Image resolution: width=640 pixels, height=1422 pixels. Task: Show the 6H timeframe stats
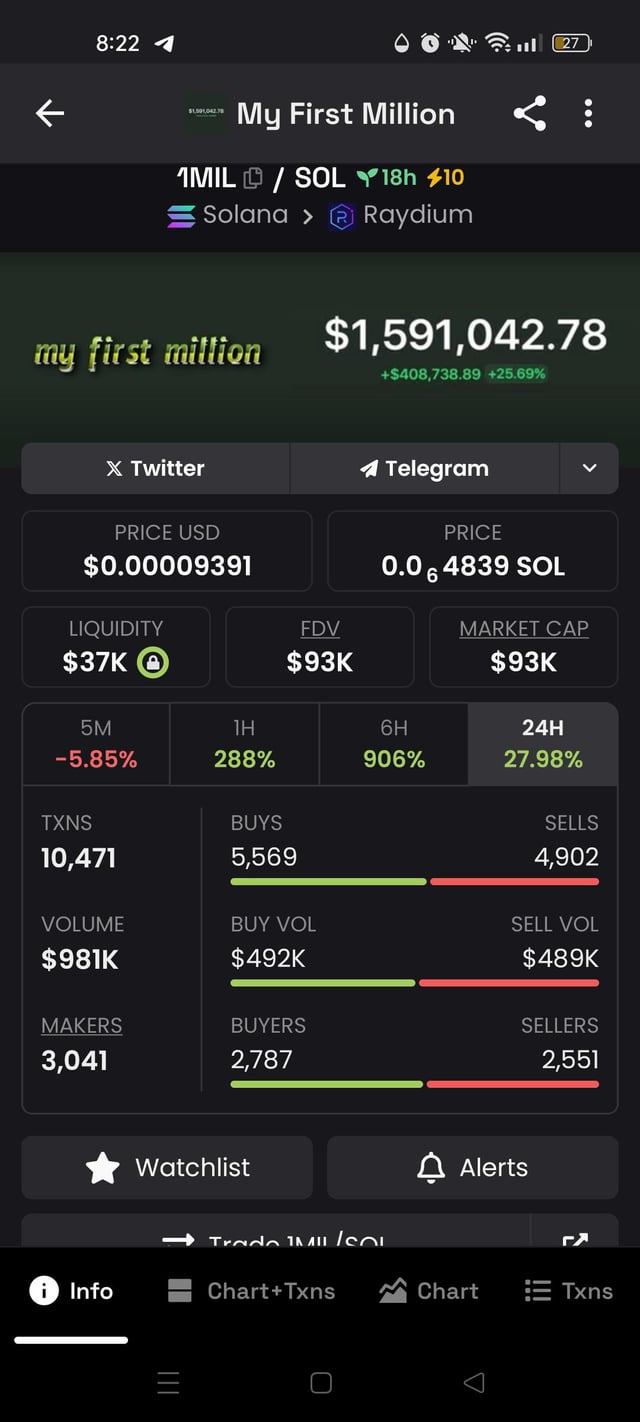click(393, 744)
